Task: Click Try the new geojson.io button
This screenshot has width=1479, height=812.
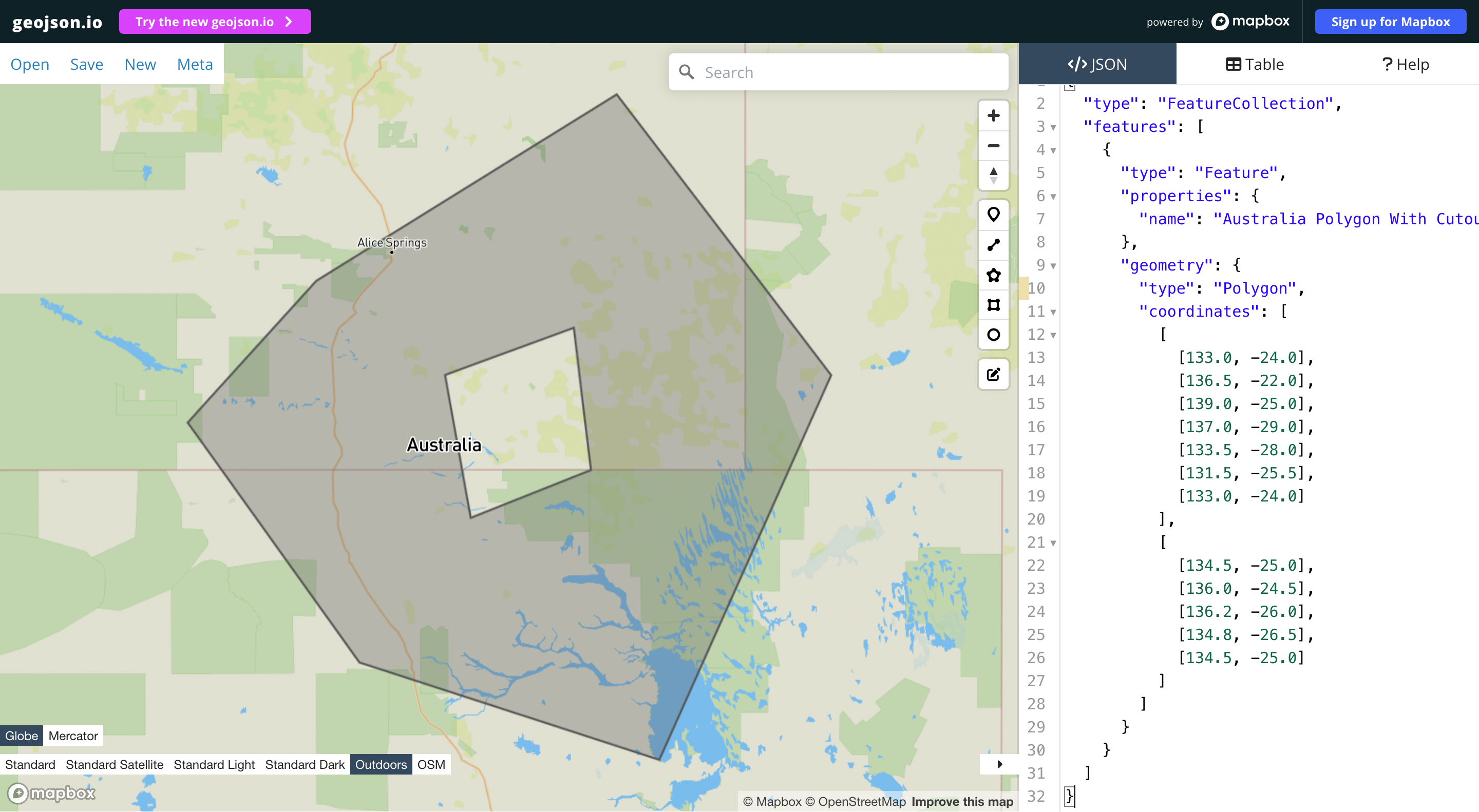Action: [215, 22]
